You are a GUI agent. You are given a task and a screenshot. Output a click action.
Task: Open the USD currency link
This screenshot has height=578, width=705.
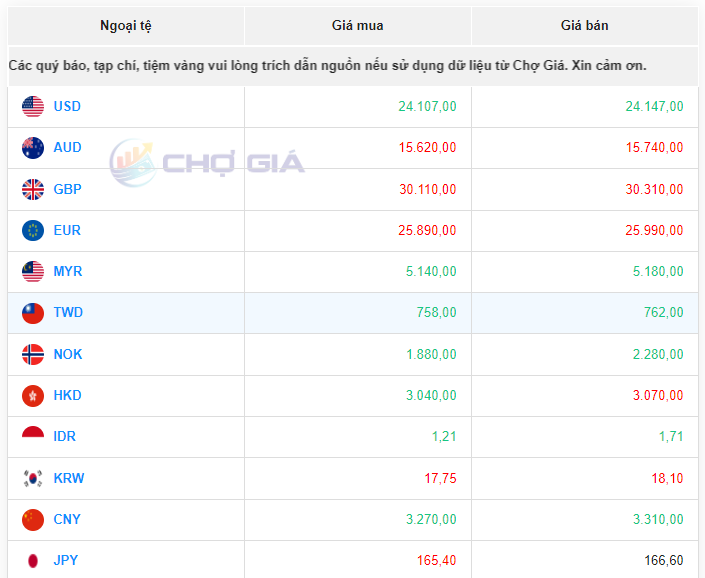[67, 106]
